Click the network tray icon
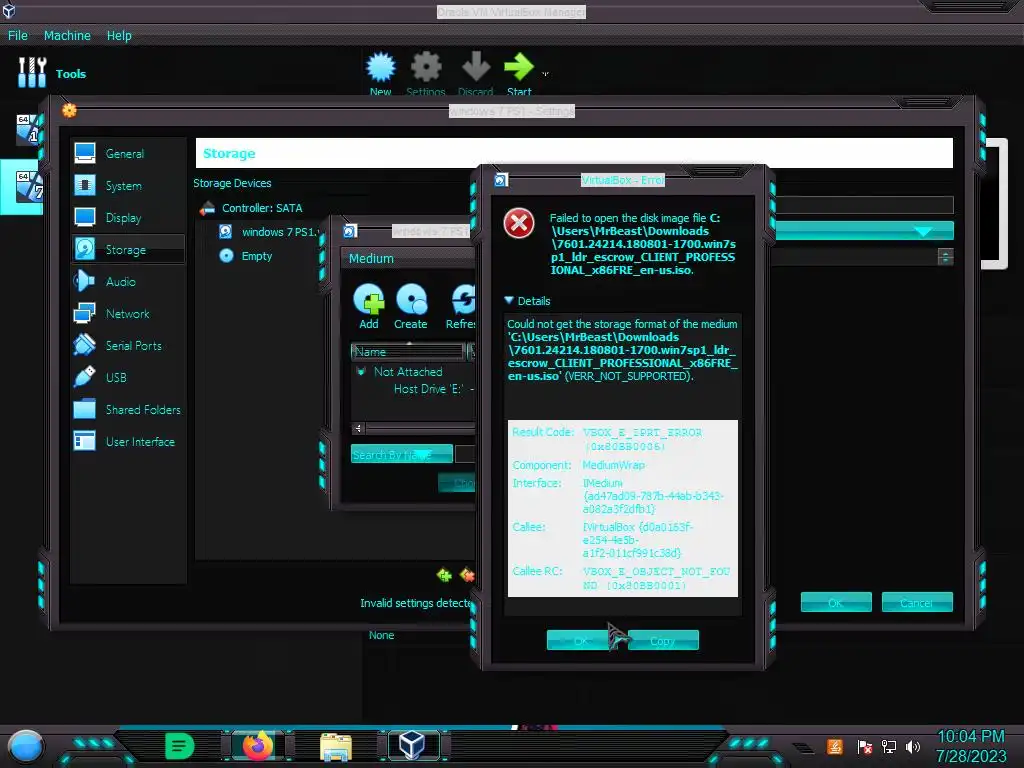 pyautogui.click(x=888, y=746)
